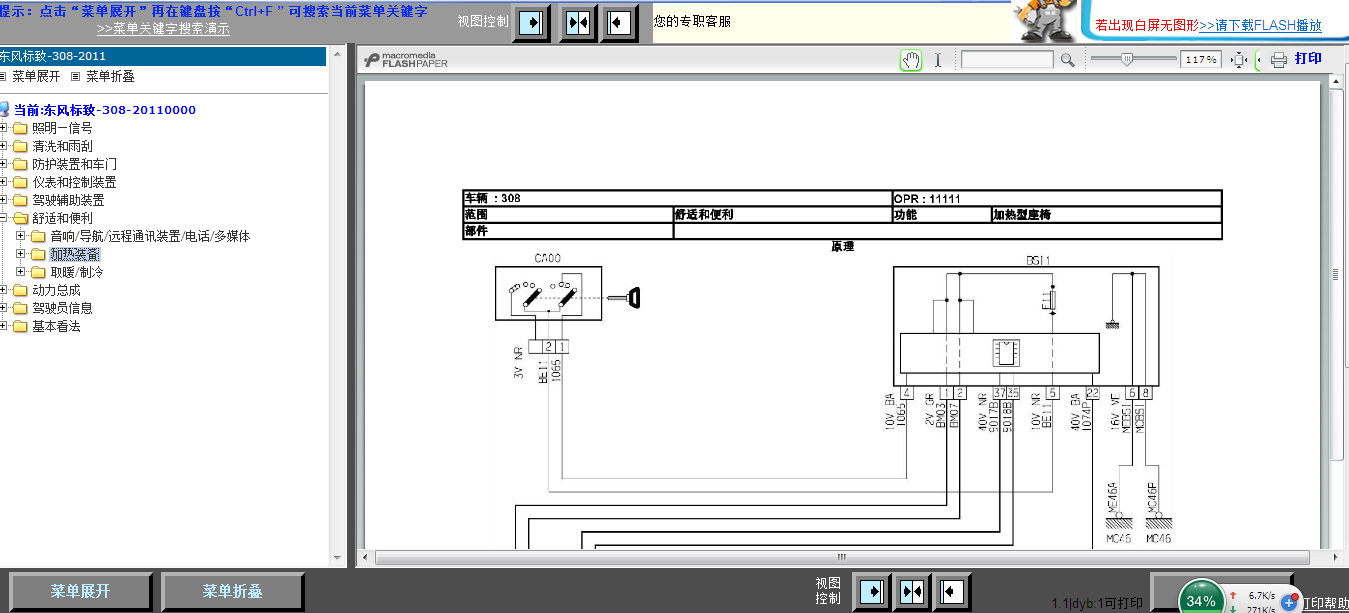Open the 请下载FLASH播放 link

(1260, 26)
